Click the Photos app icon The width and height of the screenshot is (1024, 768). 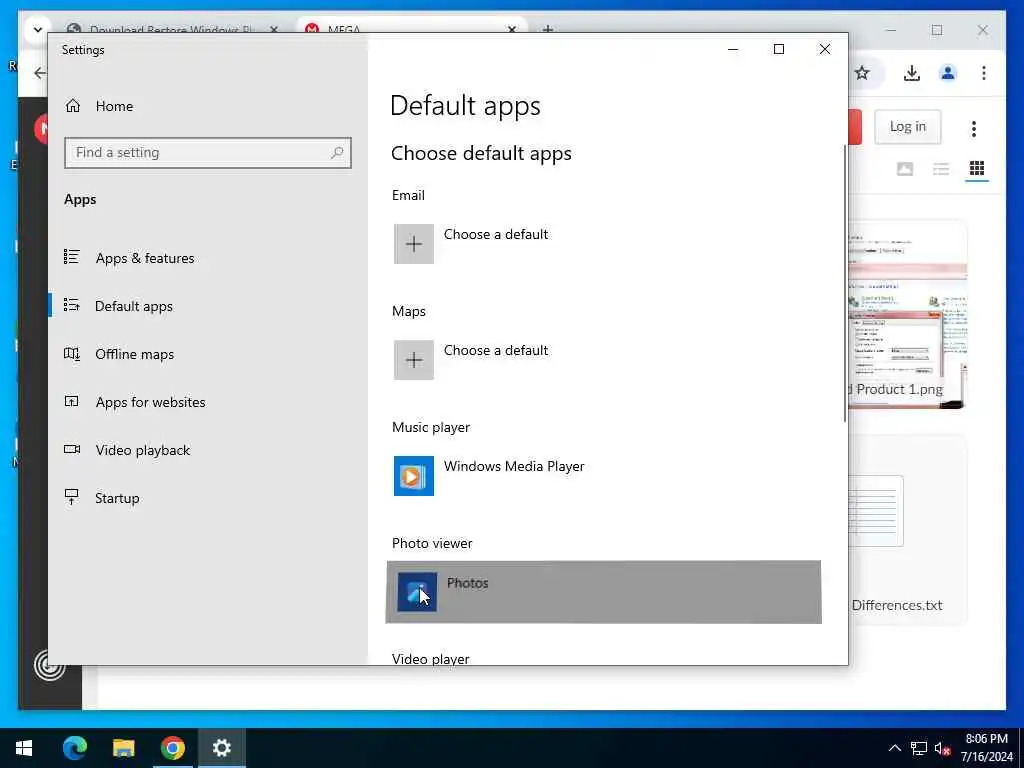click(417, 592)
